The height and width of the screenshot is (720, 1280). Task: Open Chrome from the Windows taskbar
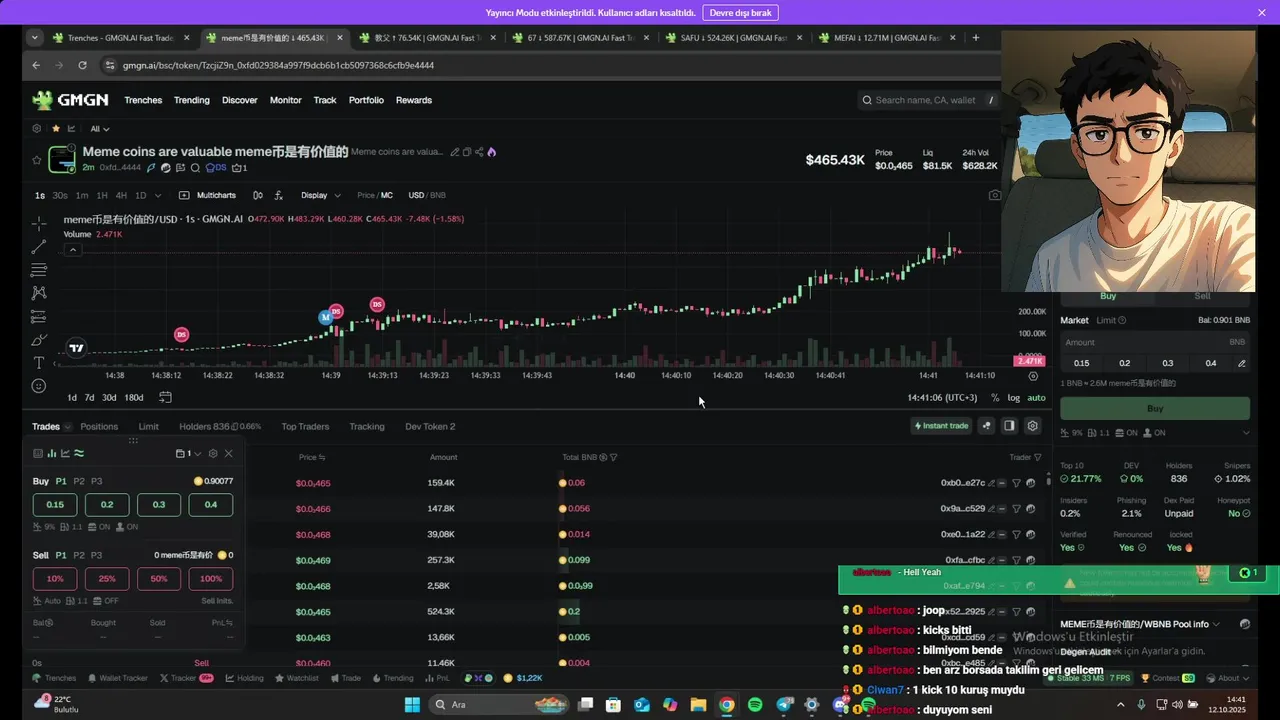point(726,705)
